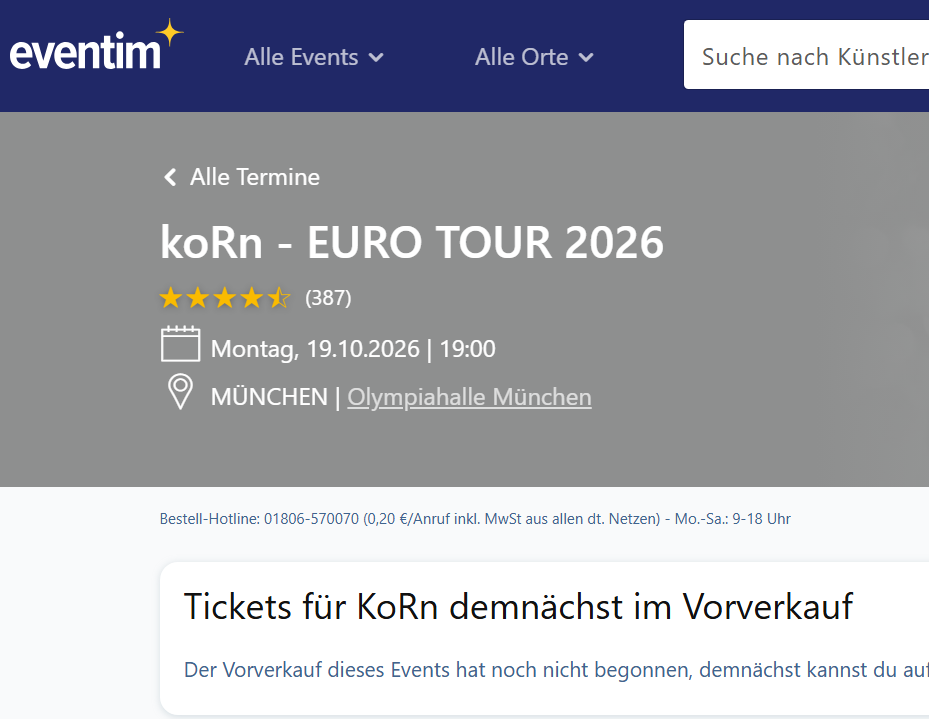Click the back chevron before Alle Termine
929x719 pixels.
tap(170, 177)
